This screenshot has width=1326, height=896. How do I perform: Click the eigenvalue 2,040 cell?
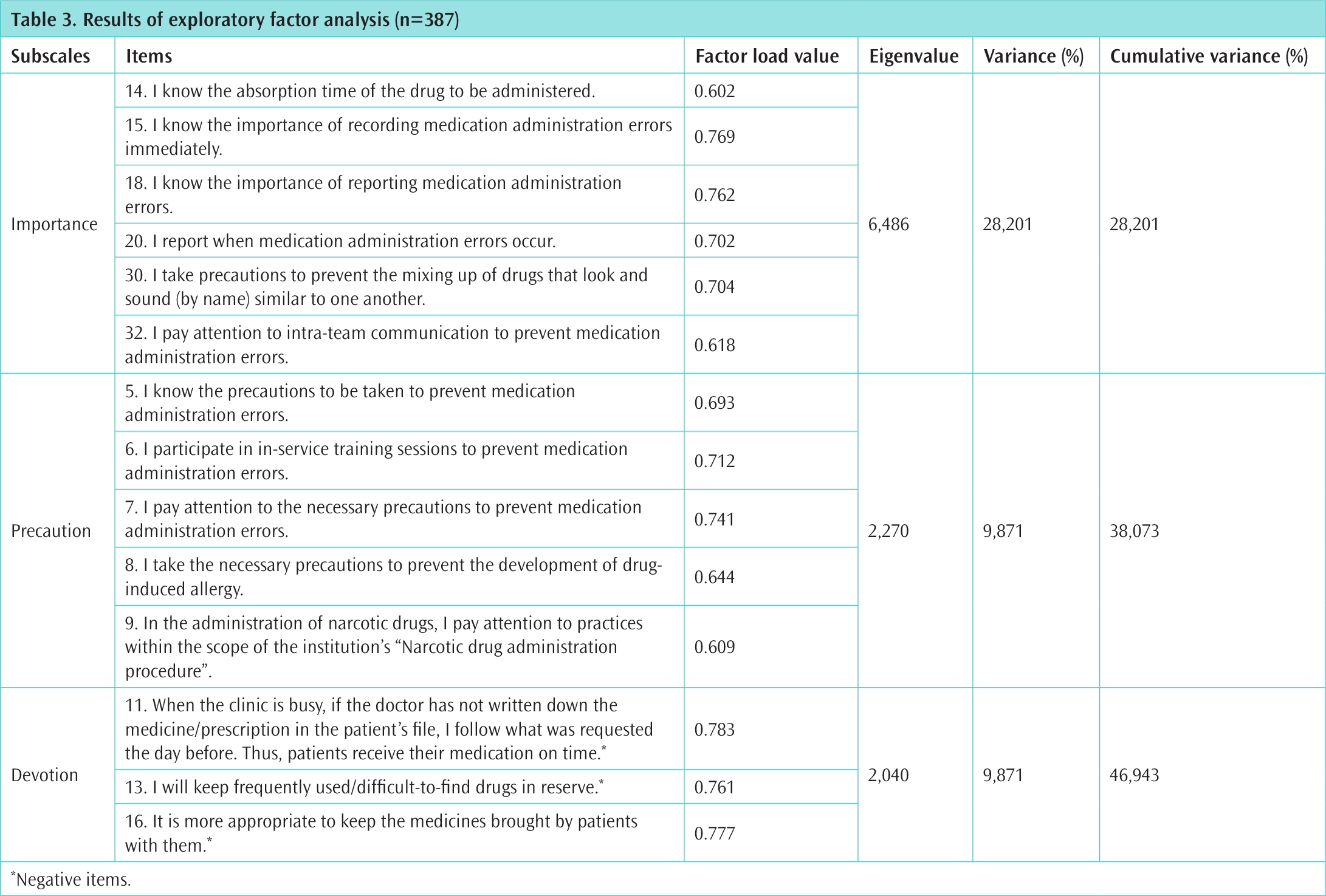pyautogui.click(x=888, y=775)
